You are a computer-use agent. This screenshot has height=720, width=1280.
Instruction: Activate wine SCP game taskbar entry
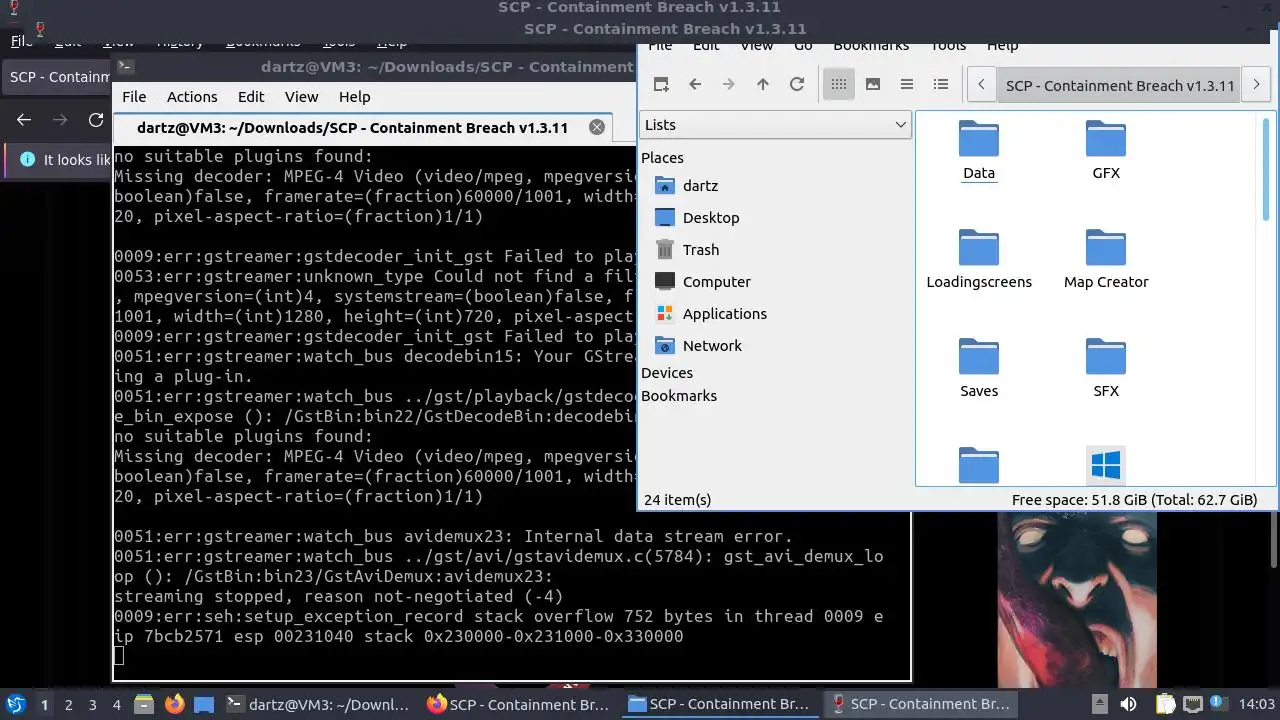point(920,704)
